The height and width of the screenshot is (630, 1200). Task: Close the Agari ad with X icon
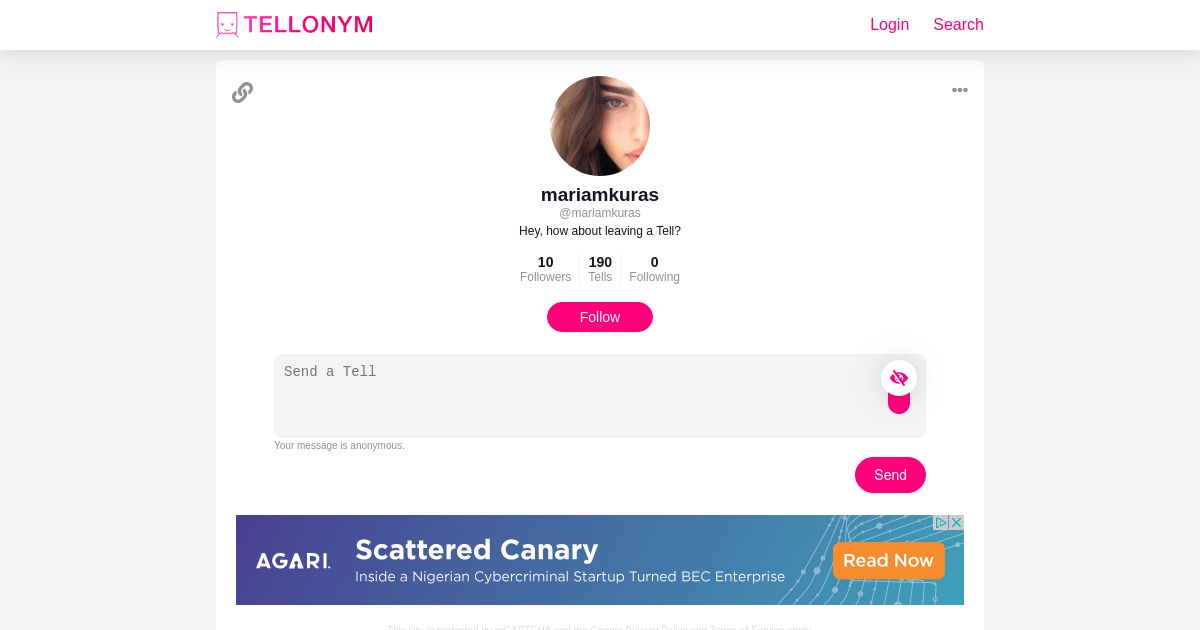pyautogui.click(x=957, y=523)
